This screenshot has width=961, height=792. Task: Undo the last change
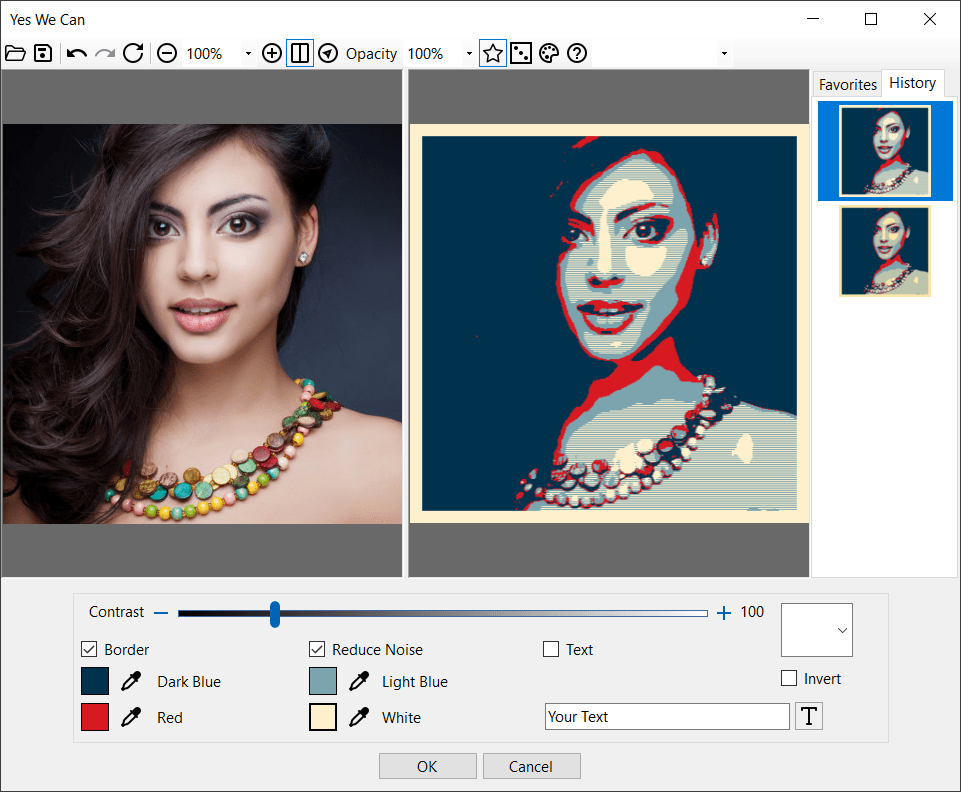click(x=77, y=54)
